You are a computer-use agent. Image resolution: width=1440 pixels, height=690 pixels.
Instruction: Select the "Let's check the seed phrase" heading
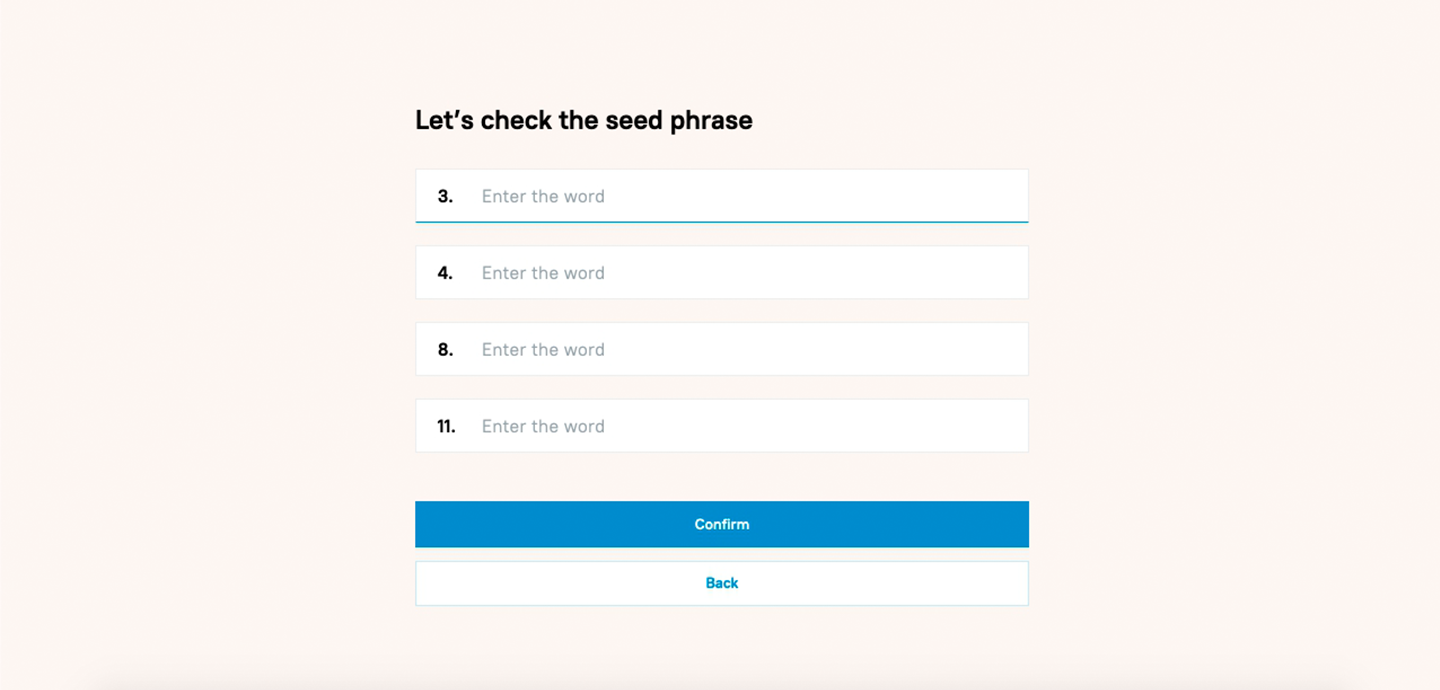coord(584,121)
